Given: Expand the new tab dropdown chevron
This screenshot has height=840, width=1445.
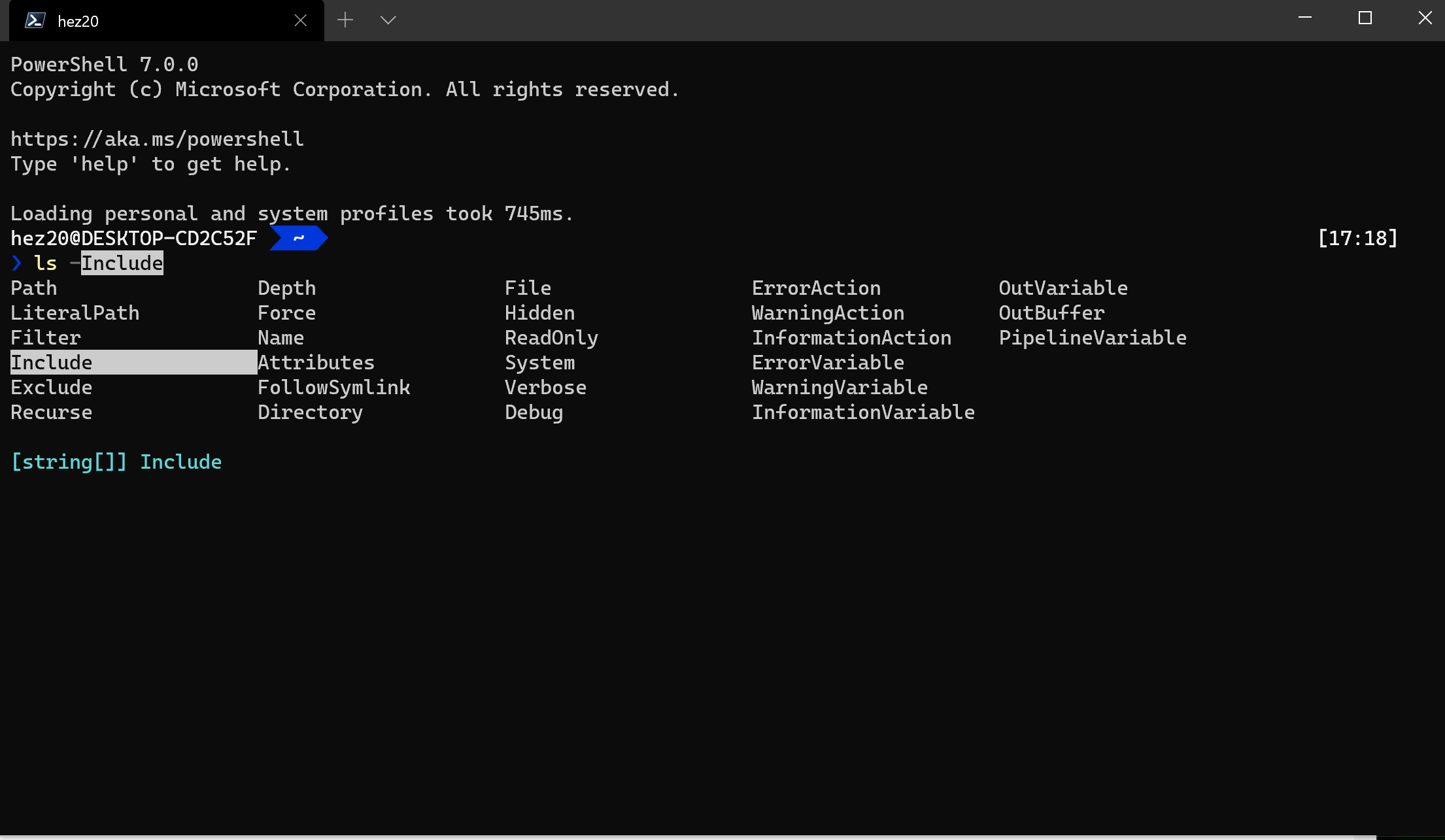Looking at the screenshot, I should pyautogui.click(x=387, y=20).
